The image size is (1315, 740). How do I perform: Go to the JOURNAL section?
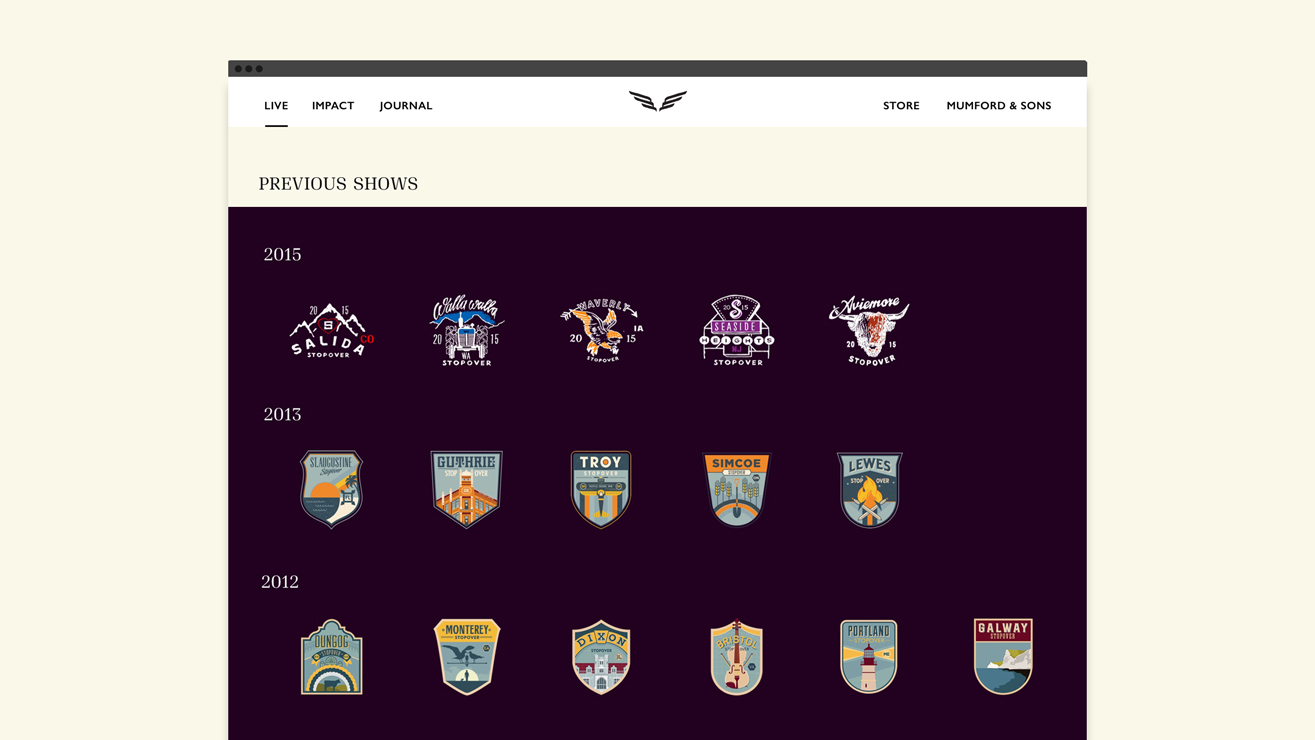click(406, 105)
